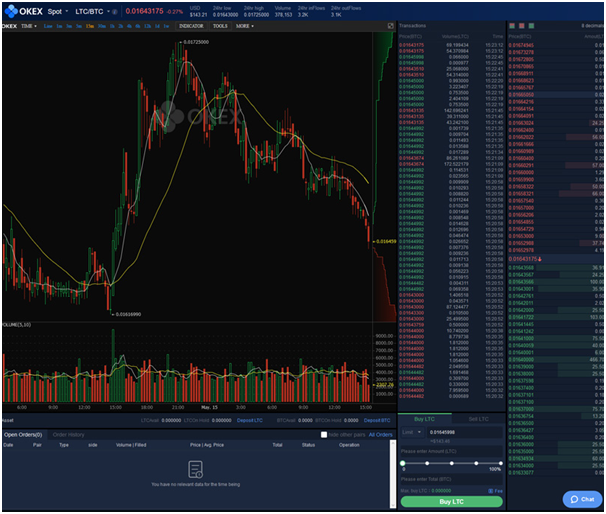
Task: Click the chart high label 0.01725000
Action: [196, 42]
